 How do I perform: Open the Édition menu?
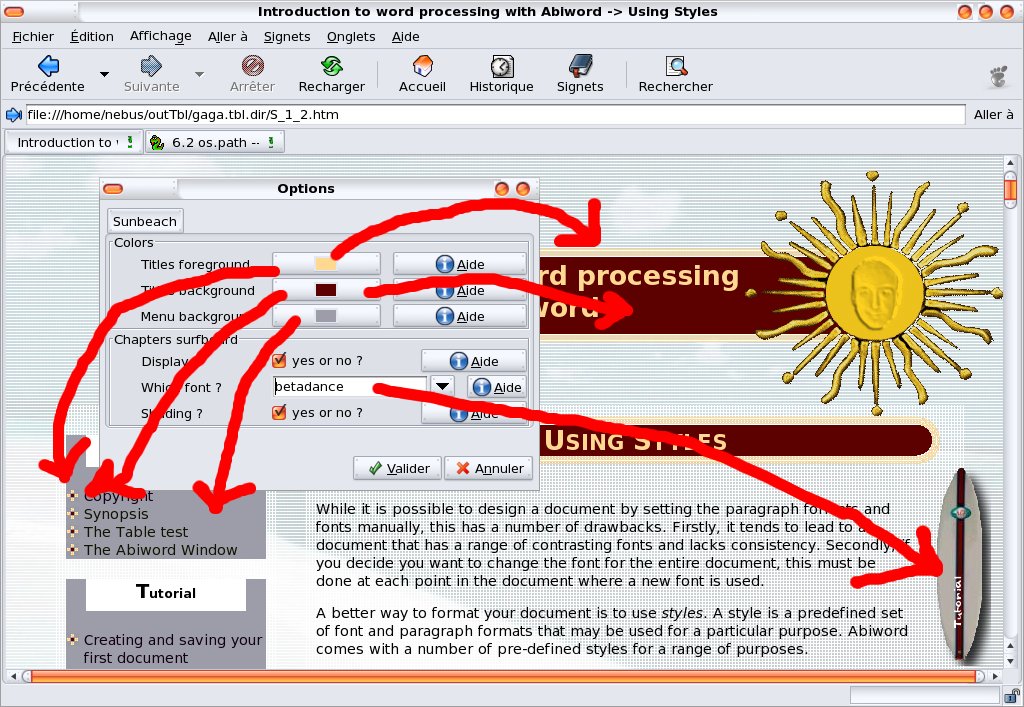[x=92, y=37]
